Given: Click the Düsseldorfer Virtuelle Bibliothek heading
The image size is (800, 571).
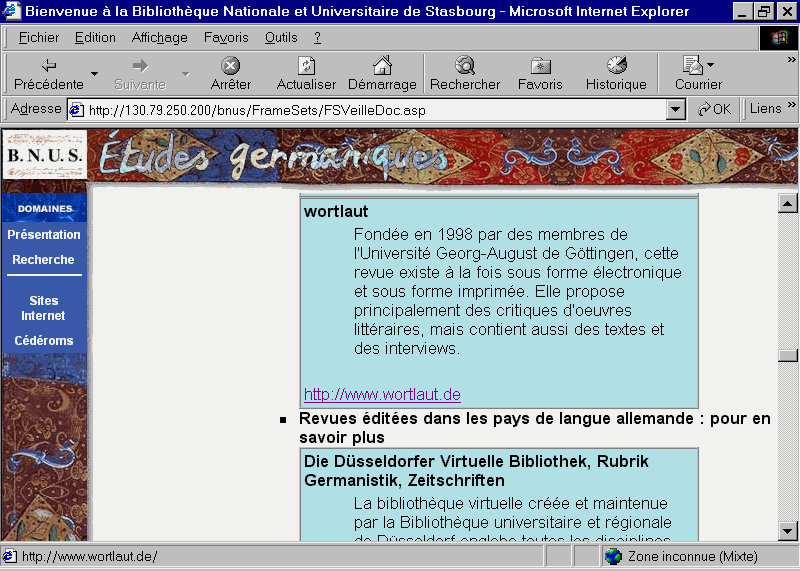Looking at the screenshot, I should point(476,470).
